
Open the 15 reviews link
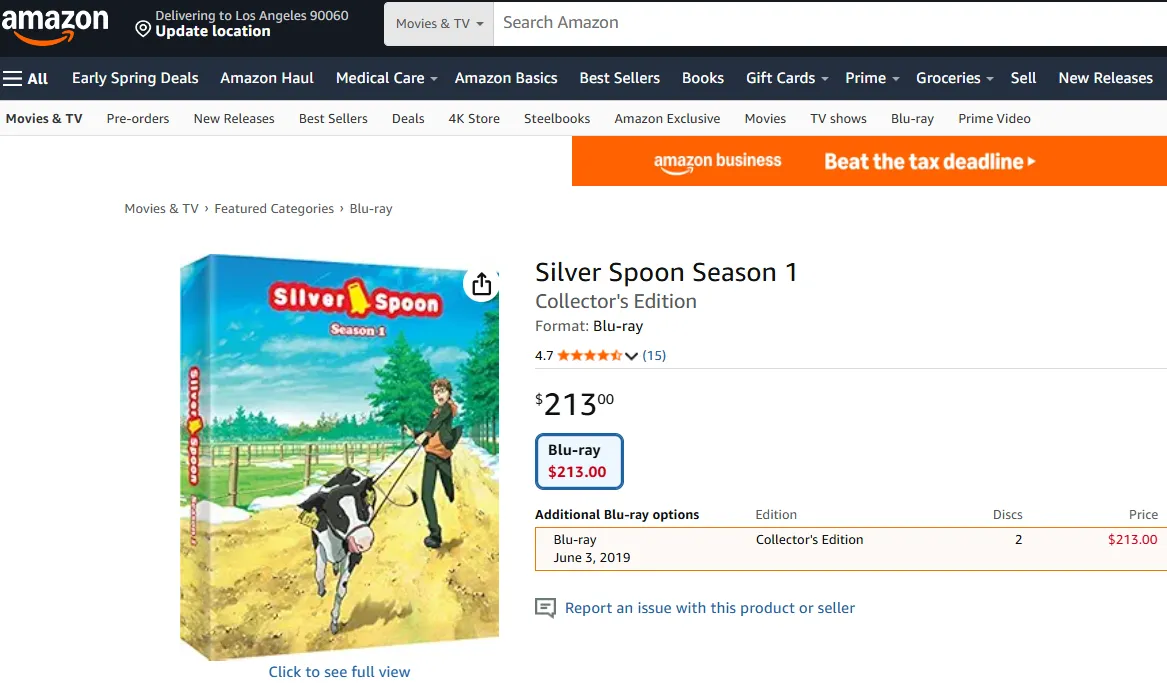654,355
